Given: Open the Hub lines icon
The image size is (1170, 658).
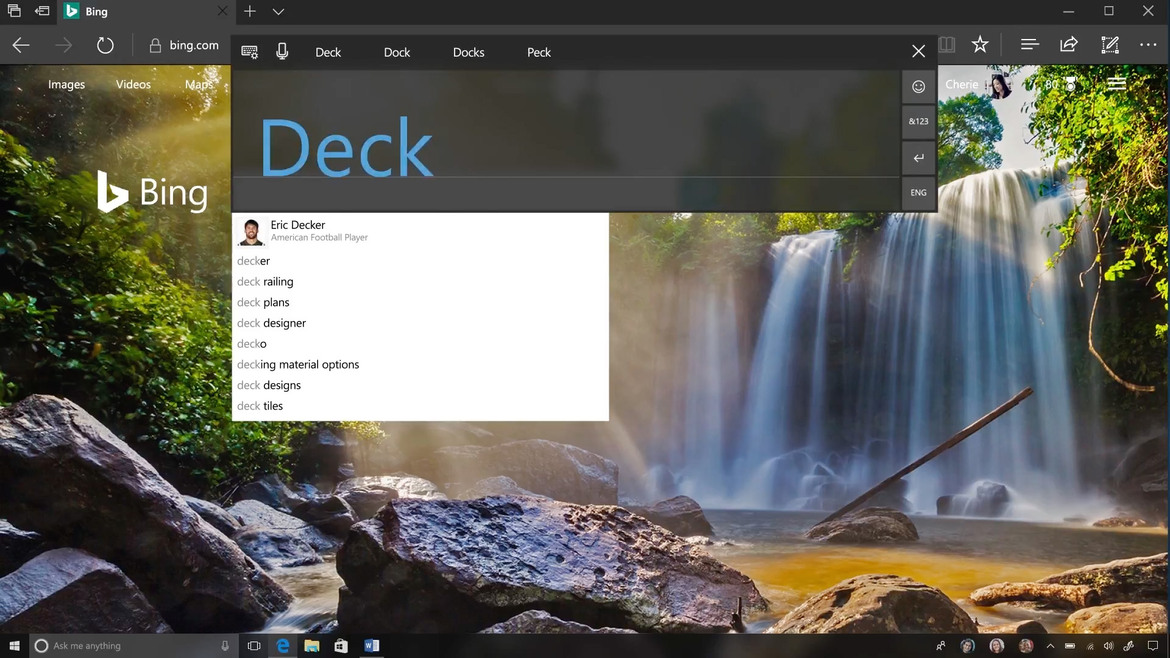Looking at the screenshot, I should [1030, 45].
